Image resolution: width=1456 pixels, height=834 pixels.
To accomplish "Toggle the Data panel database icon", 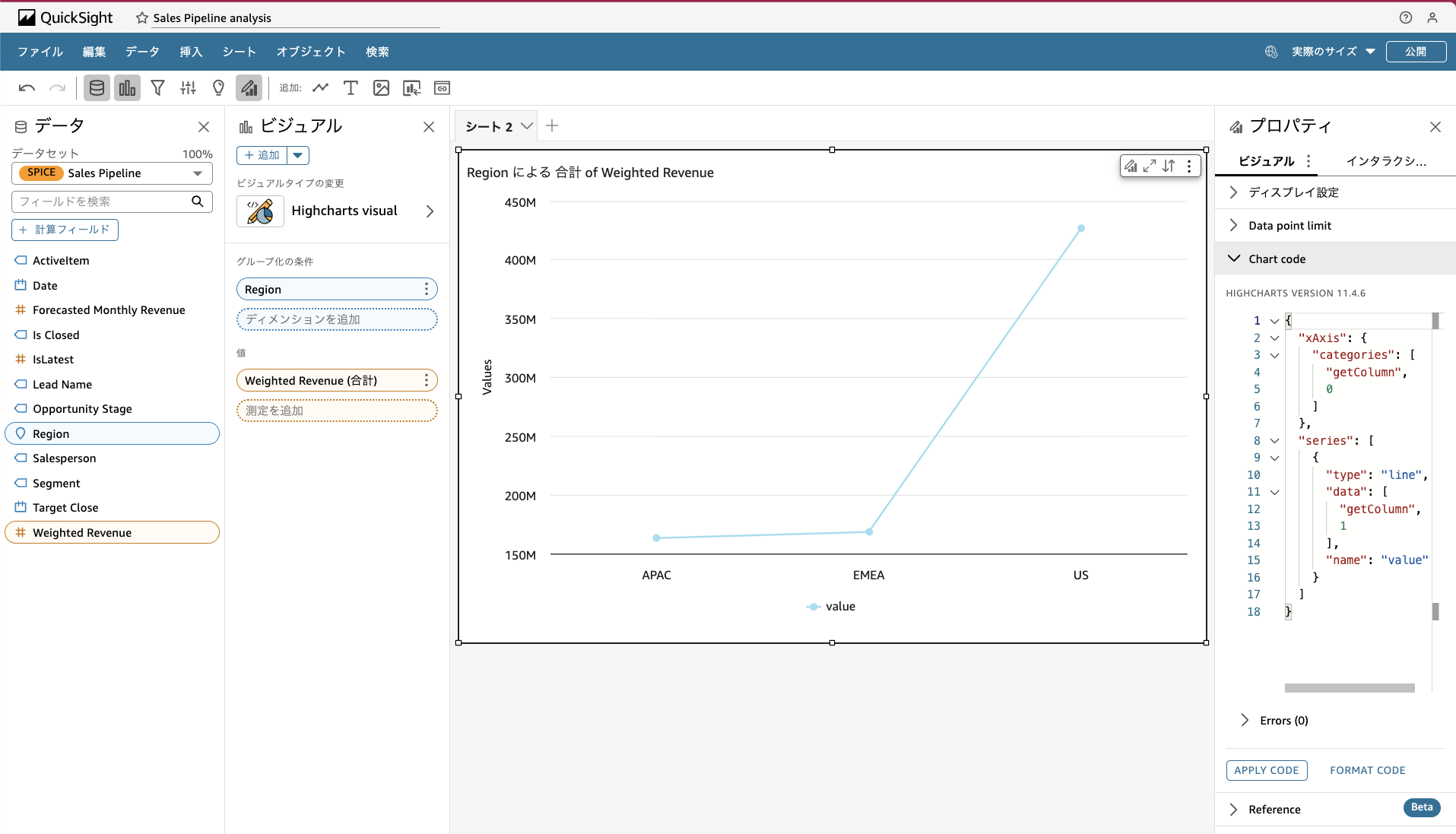I will (x=97, y=88).
